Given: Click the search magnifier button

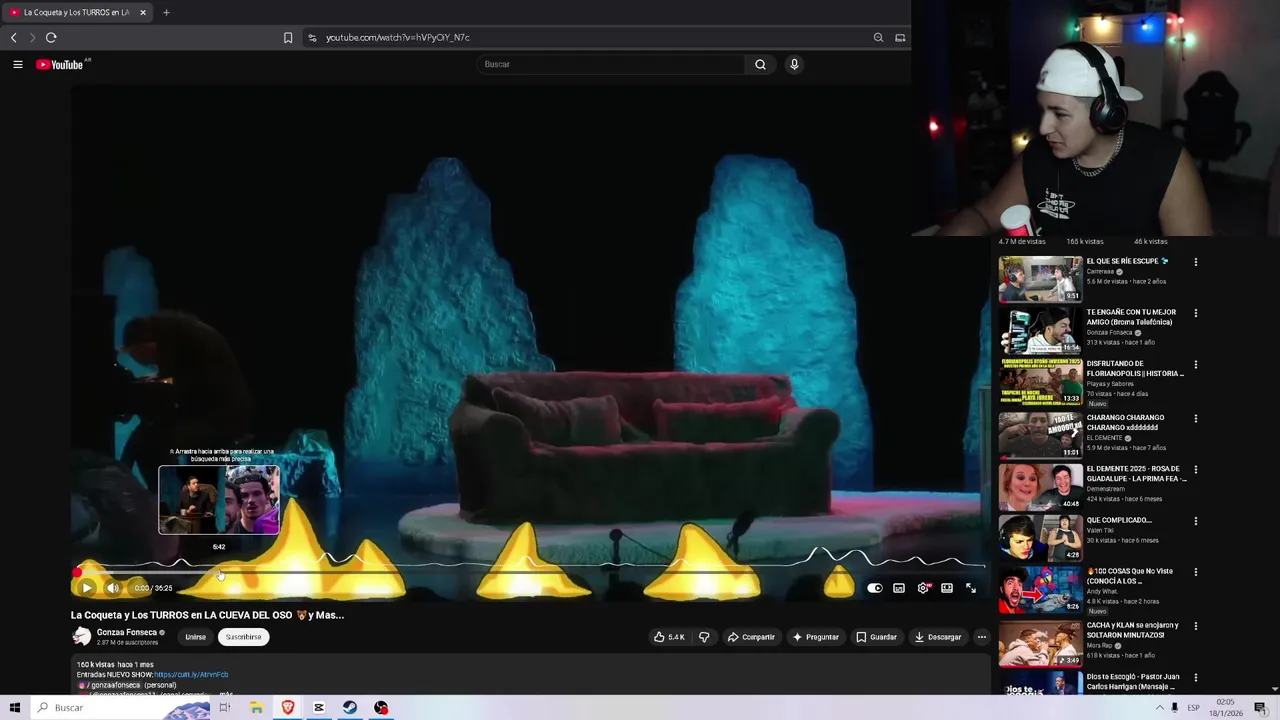Looking at the screenshot, I should coord(760,64).
